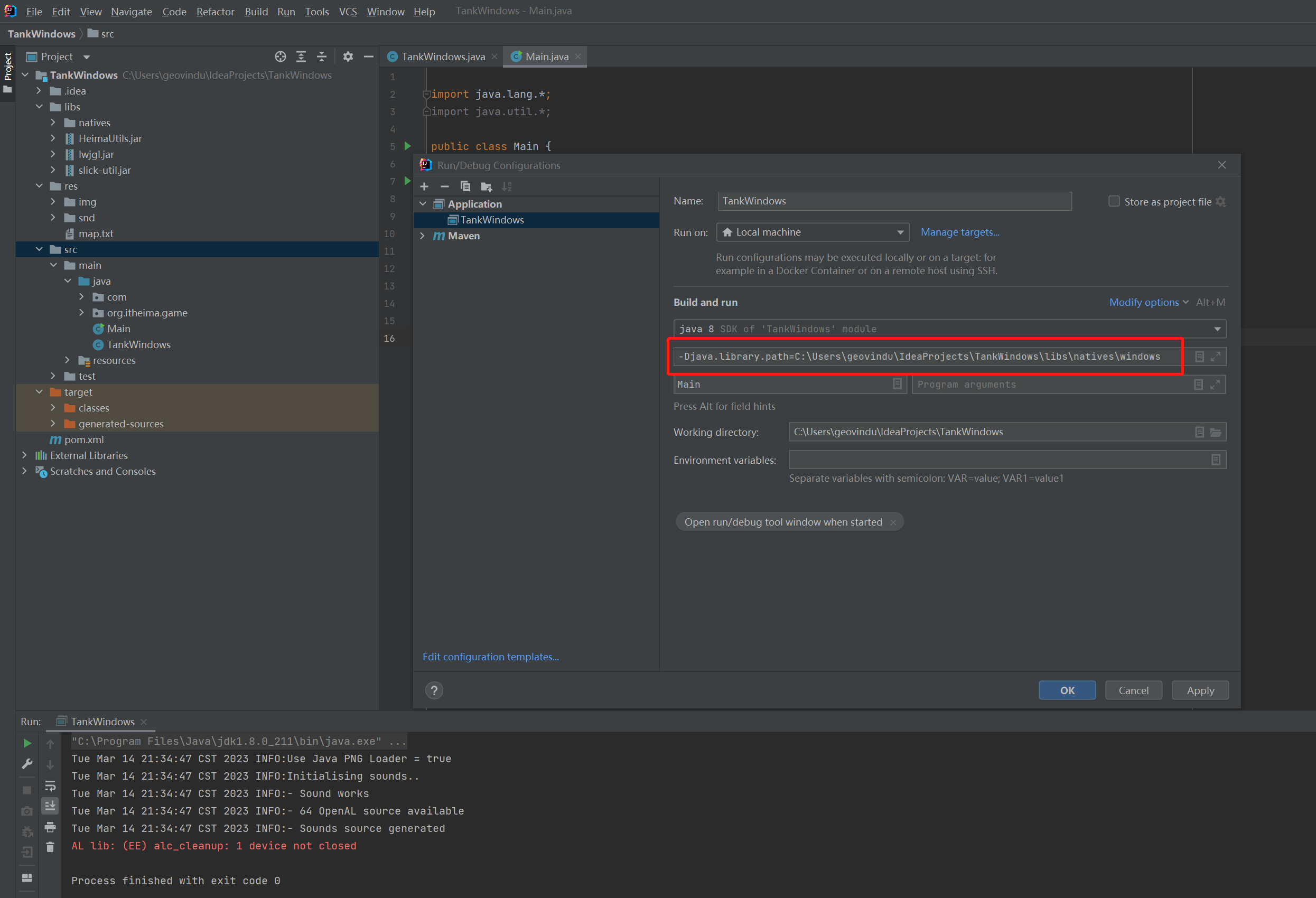
Task: Click the Soft-Wrap icon in Run console
Action: [50, 786]
